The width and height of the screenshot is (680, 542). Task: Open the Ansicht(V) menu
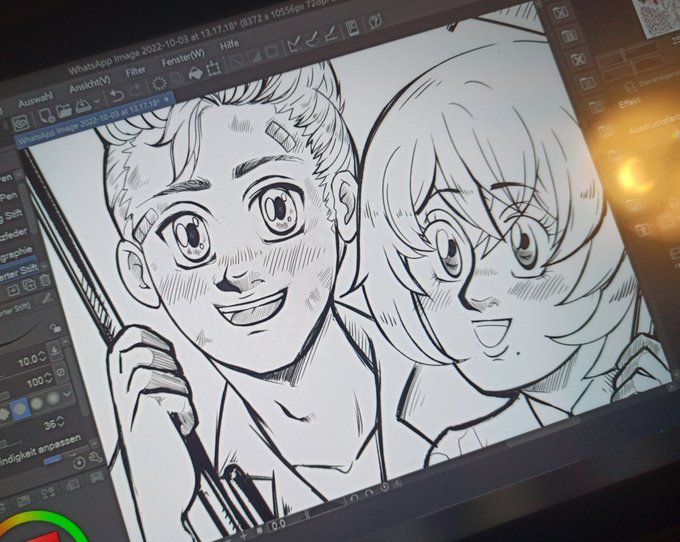click(89, 85)
